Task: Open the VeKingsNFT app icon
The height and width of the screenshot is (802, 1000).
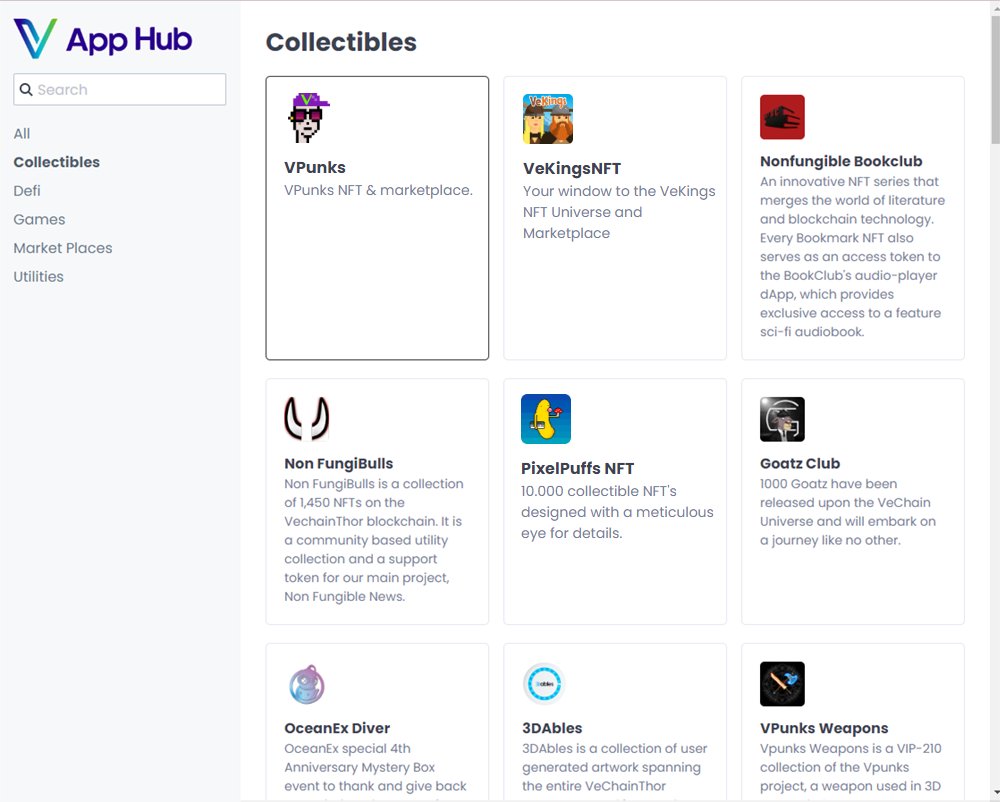Action: [548, 119]
